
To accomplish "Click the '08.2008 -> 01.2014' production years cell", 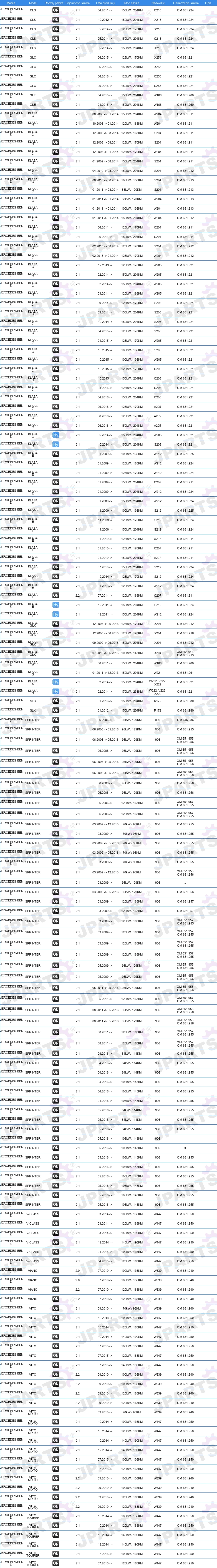I will pyautogui.click(x=106, y=114).
